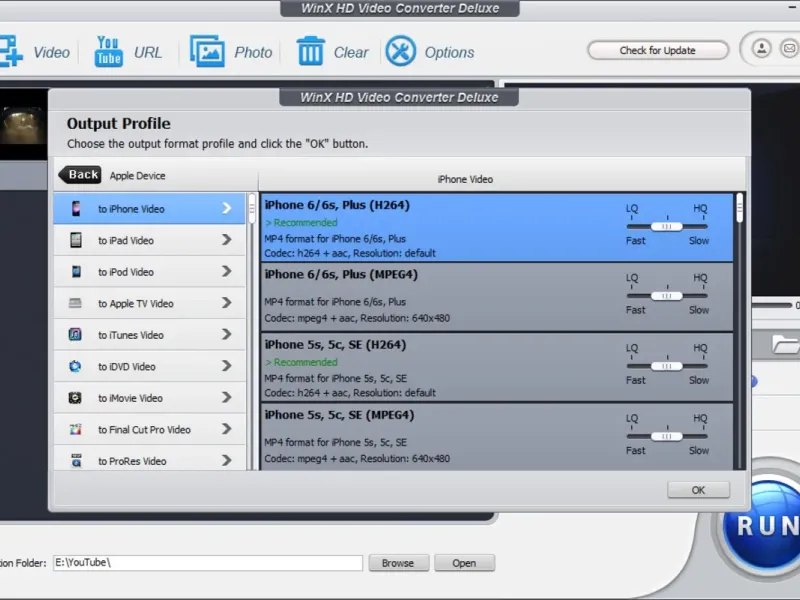Image resolution: width=800 pixels, height=600 pixels.
Task: Expand the to iPad Video arrow
Action: [x=227, y=240]
